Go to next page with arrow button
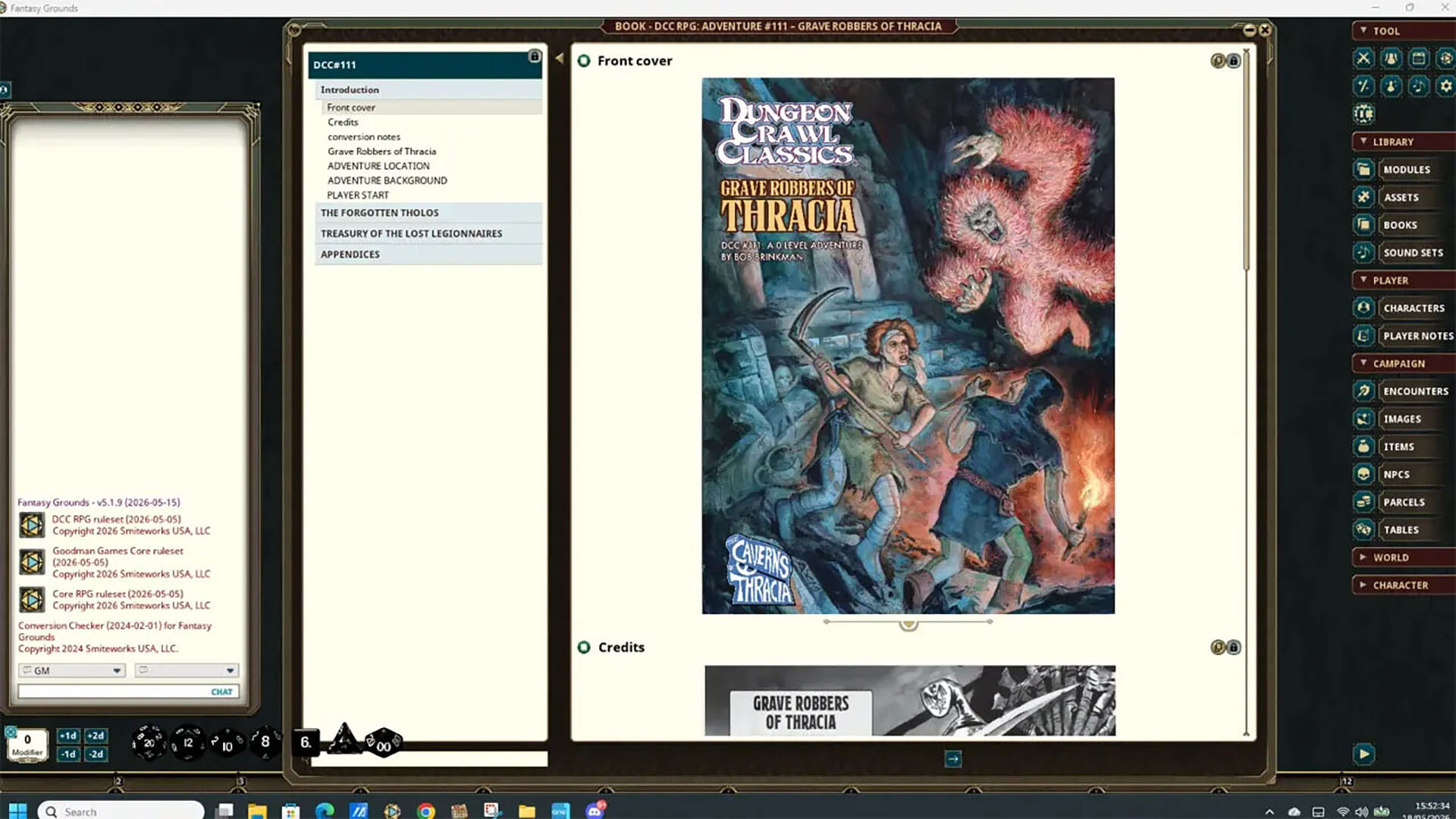Screen dimensions: 1456x819 click(x=953, y=758)
